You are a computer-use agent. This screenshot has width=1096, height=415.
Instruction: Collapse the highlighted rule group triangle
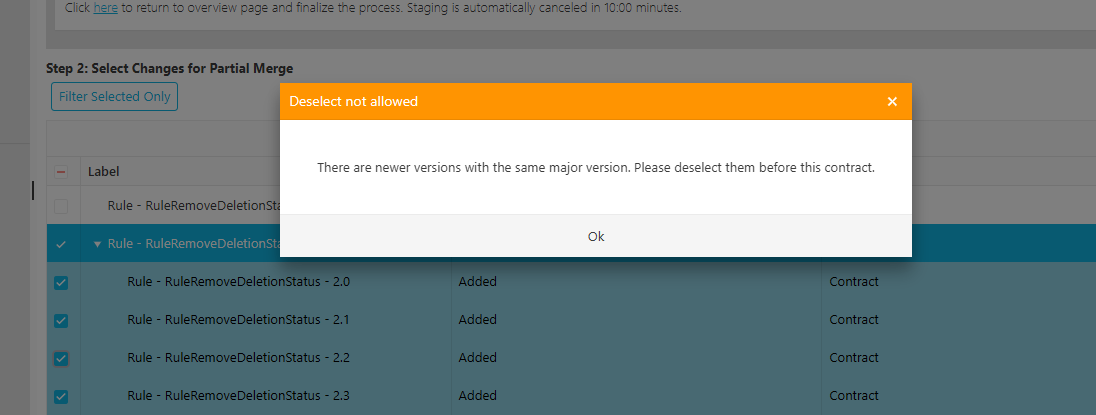(97, 244)
